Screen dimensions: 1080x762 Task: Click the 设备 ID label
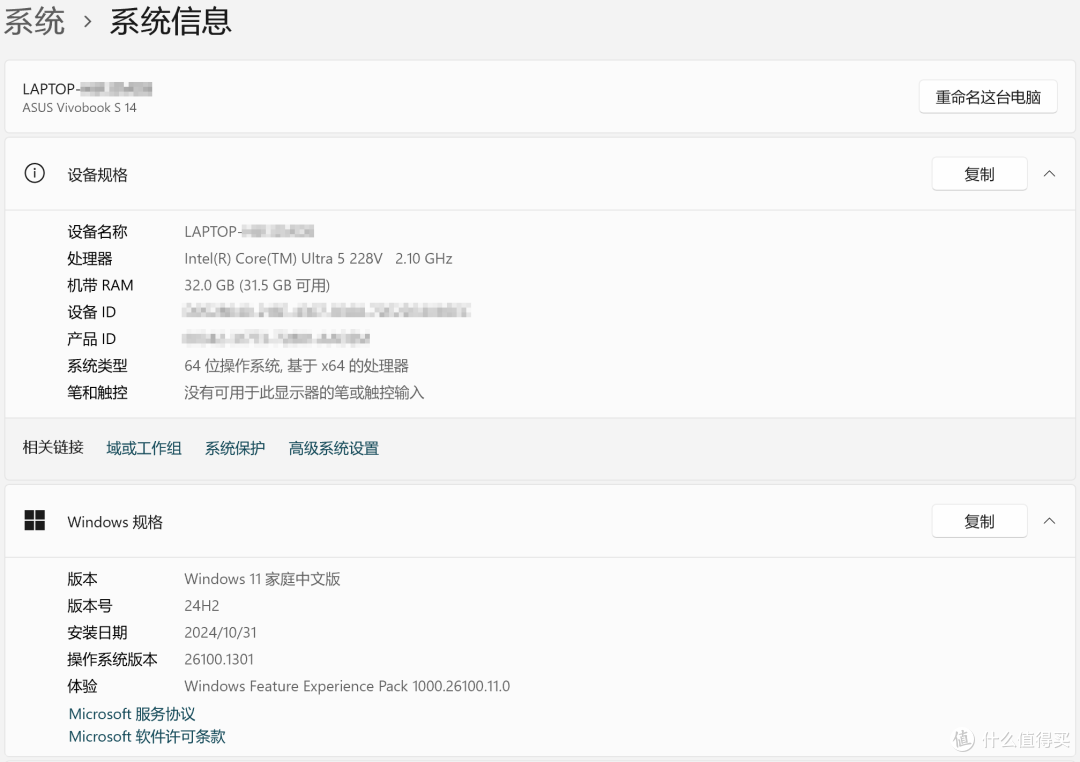pyautogui.click(x=91, y=312)
